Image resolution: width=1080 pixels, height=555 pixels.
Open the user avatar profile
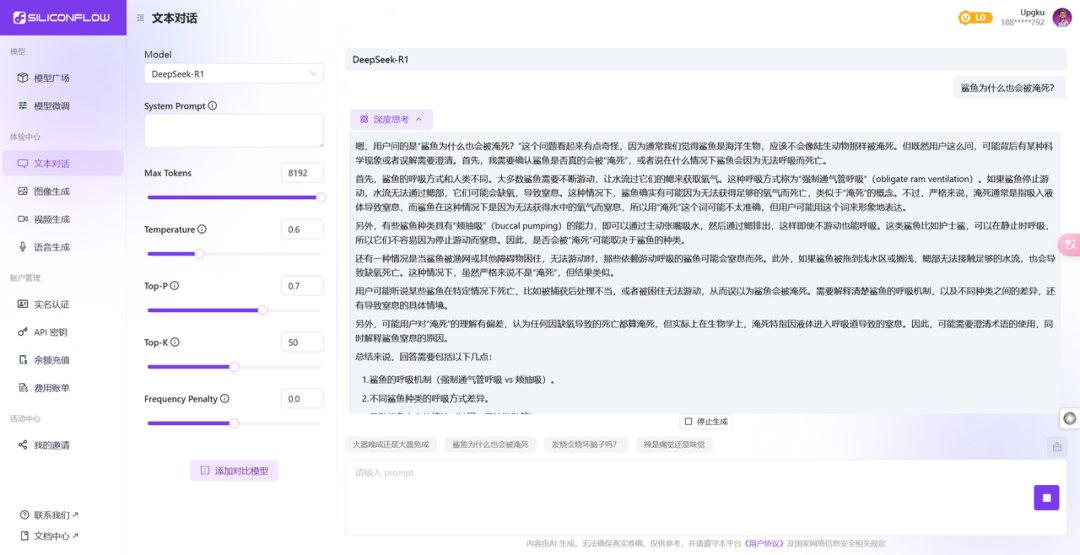tap(1062, 17)
